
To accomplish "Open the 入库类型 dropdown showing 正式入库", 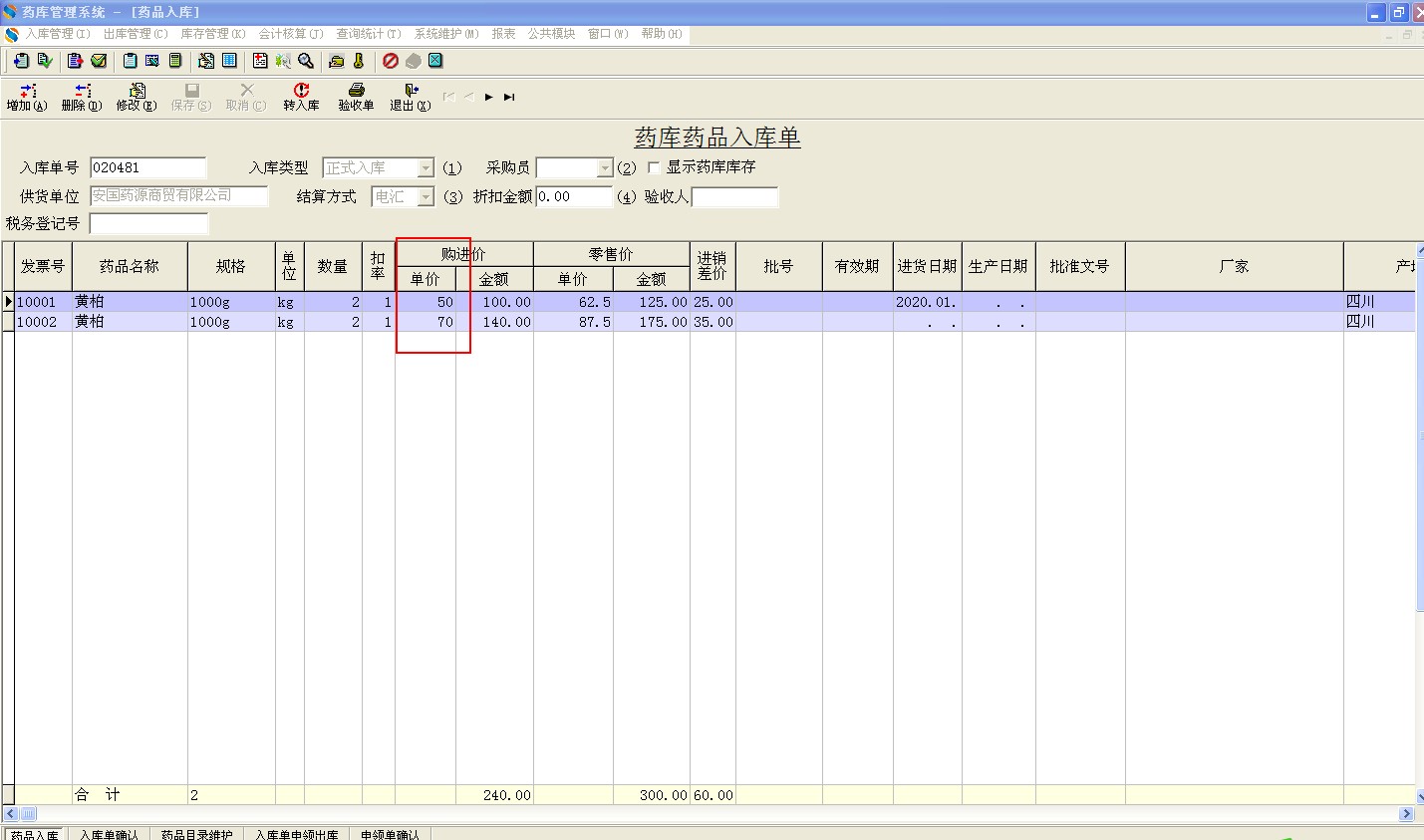I will pyautogui.click(x=426, y=168).
